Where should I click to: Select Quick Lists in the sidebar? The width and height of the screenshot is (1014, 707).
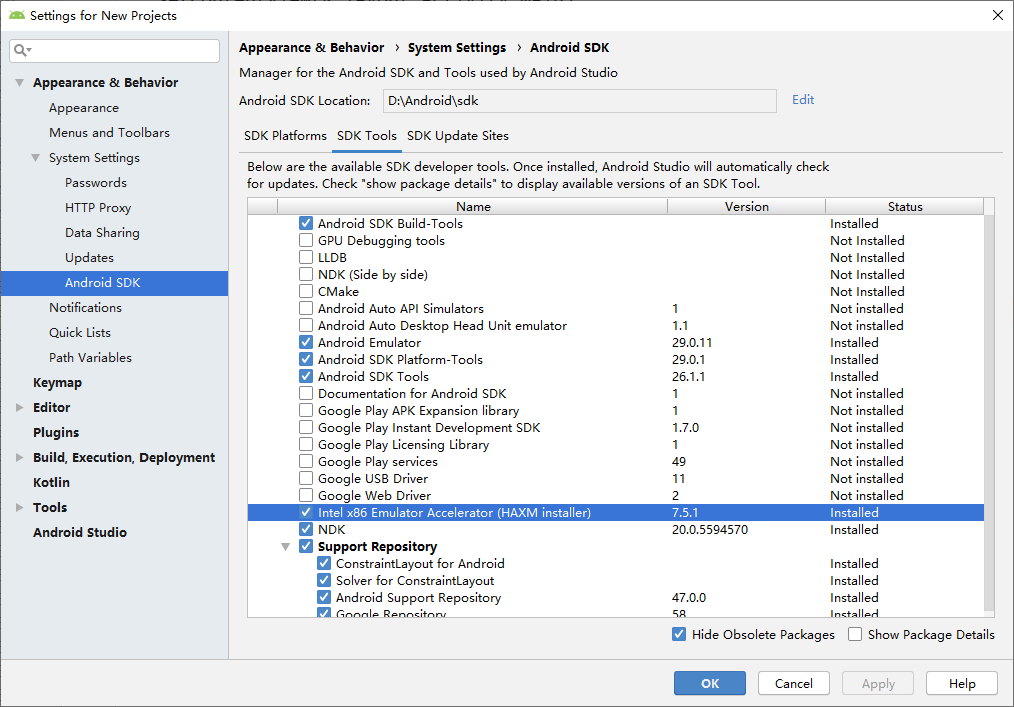(80, 332)
